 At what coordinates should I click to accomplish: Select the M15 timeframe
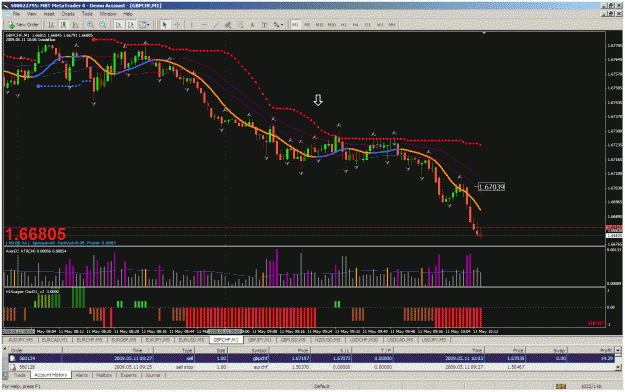[319, 25]
